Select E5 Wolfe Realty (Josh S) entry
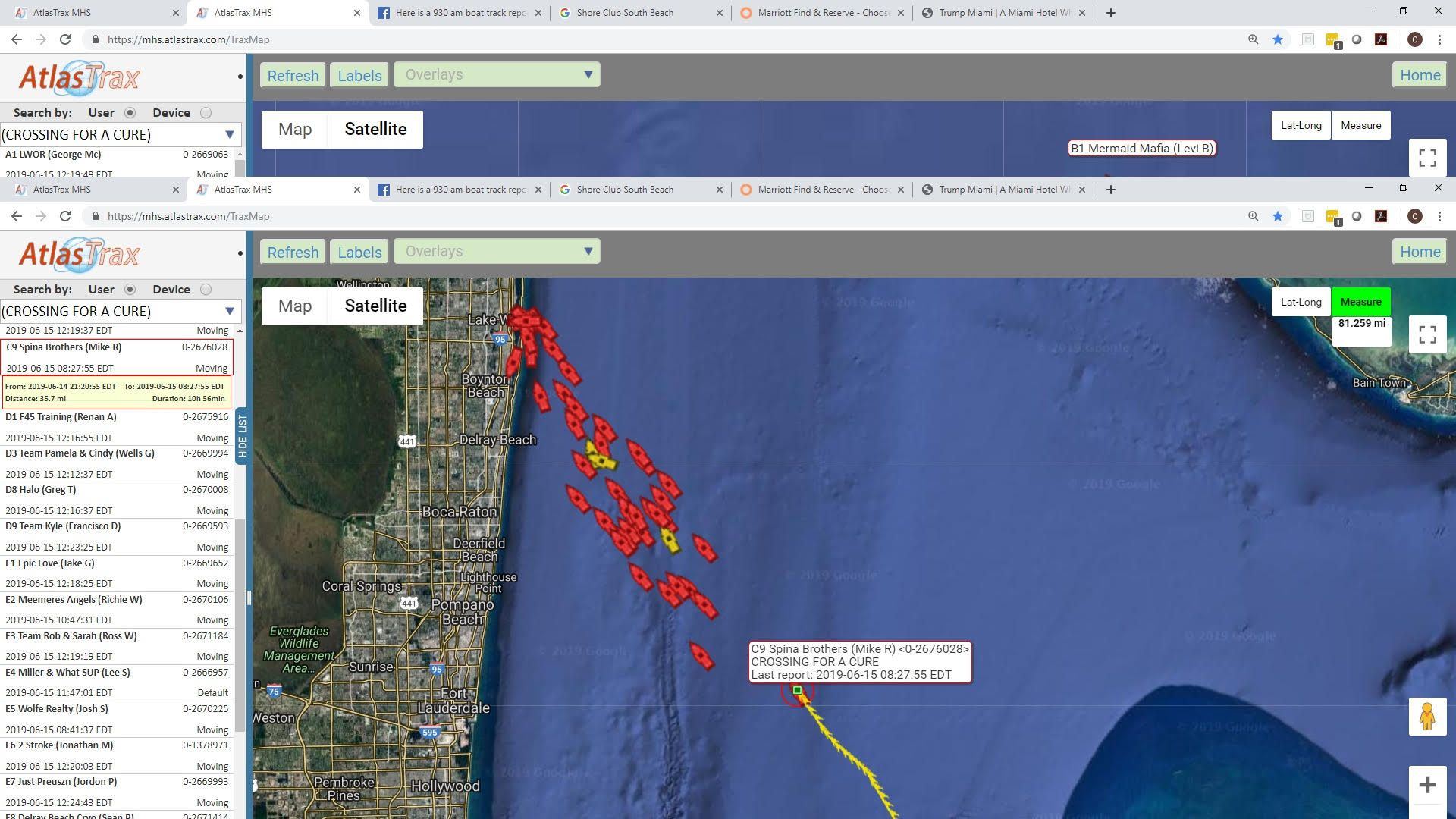1456x819 pixels. click(117, 719)
